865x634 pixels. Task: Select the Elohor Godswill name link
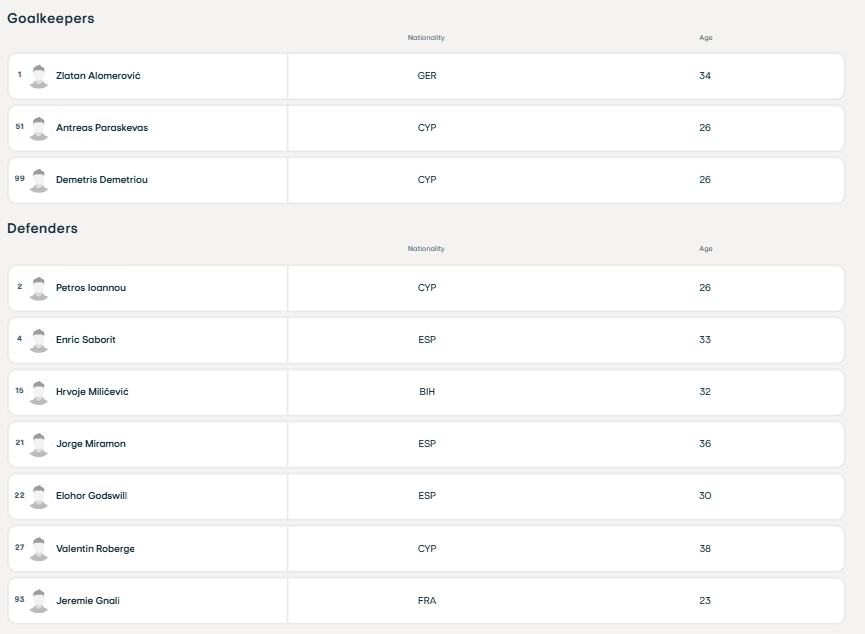coord(91,496)
